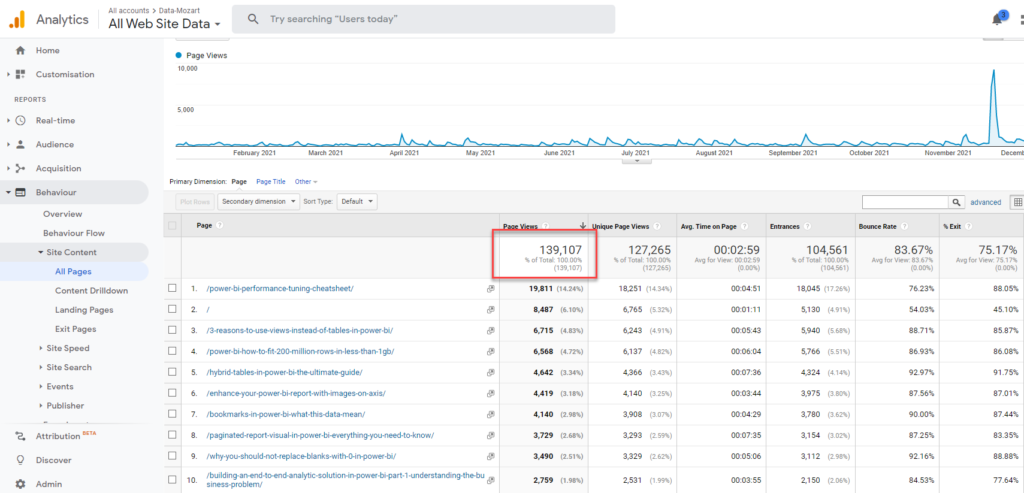Viewport: 1024px width, 493px height.
Task: Open the Content Drilldown report
Action: click(91, 291)
